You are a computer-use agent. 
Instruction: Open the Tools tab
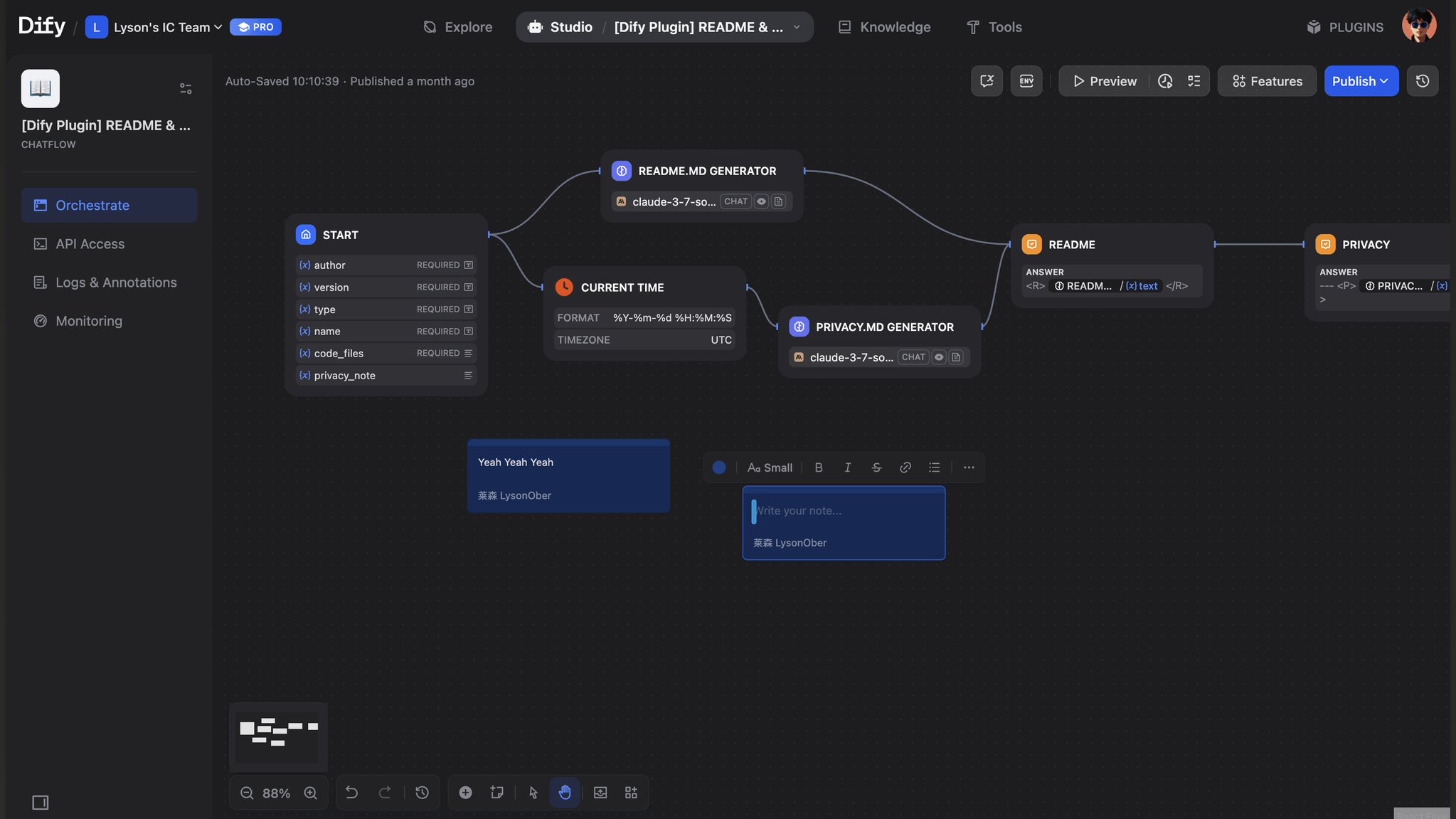point(994,27)
